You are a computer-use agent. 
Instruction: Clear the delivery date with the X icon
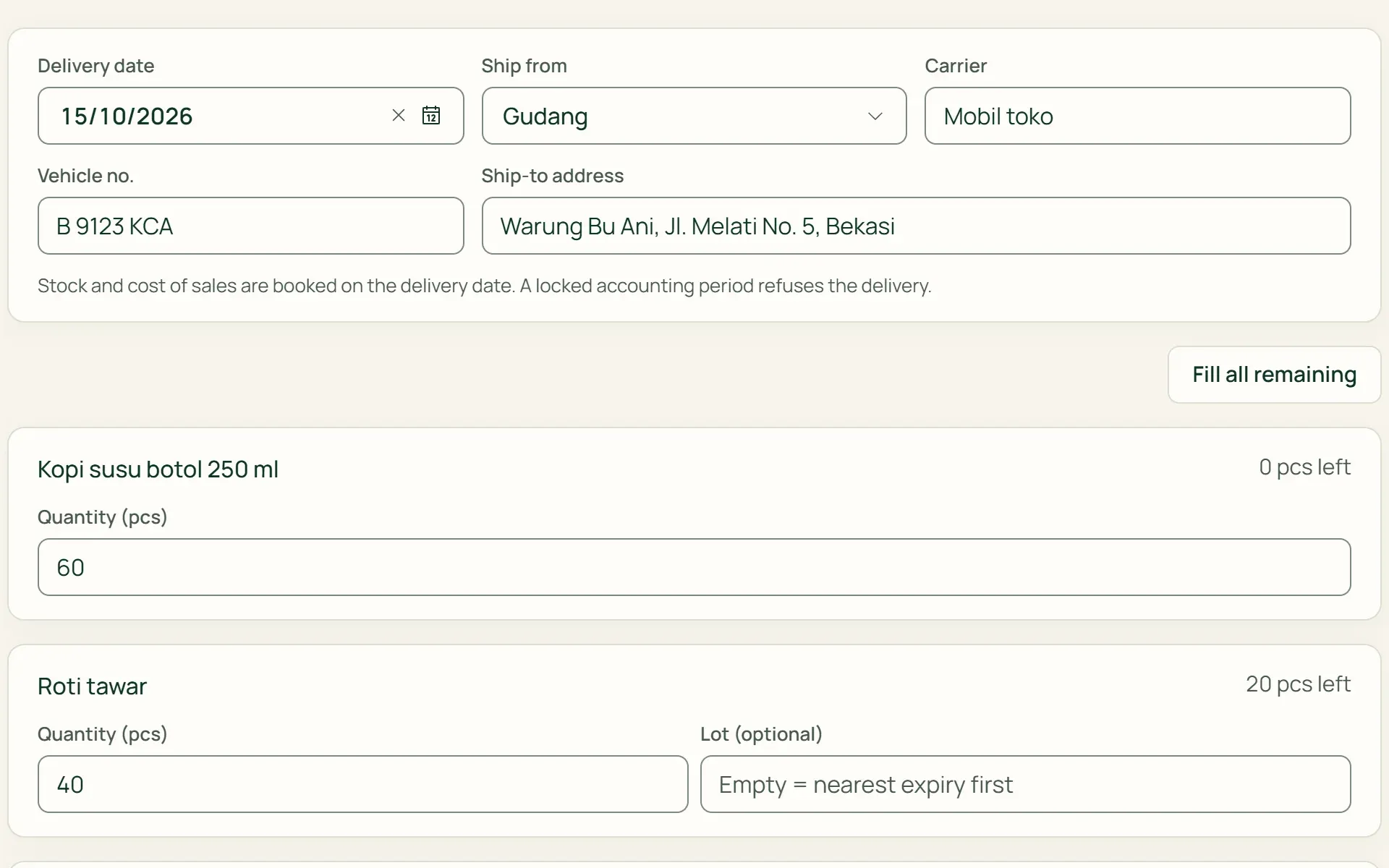(x=399, y=116)
